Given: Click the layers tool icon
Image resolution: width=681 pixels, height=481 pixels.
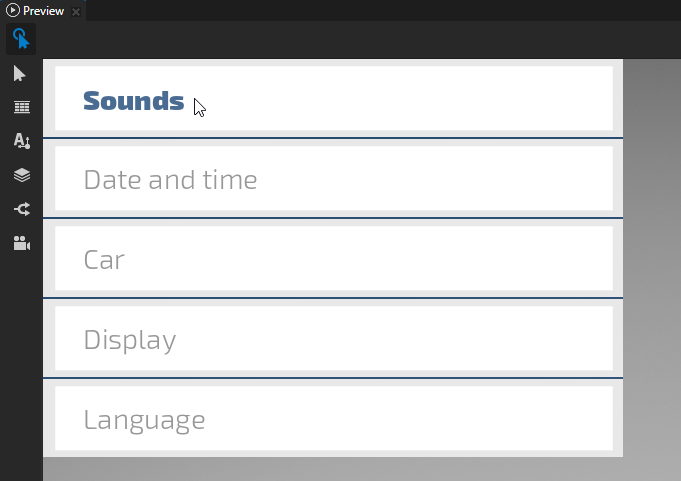Looking at the screenshot, I should tap(21, 175).
